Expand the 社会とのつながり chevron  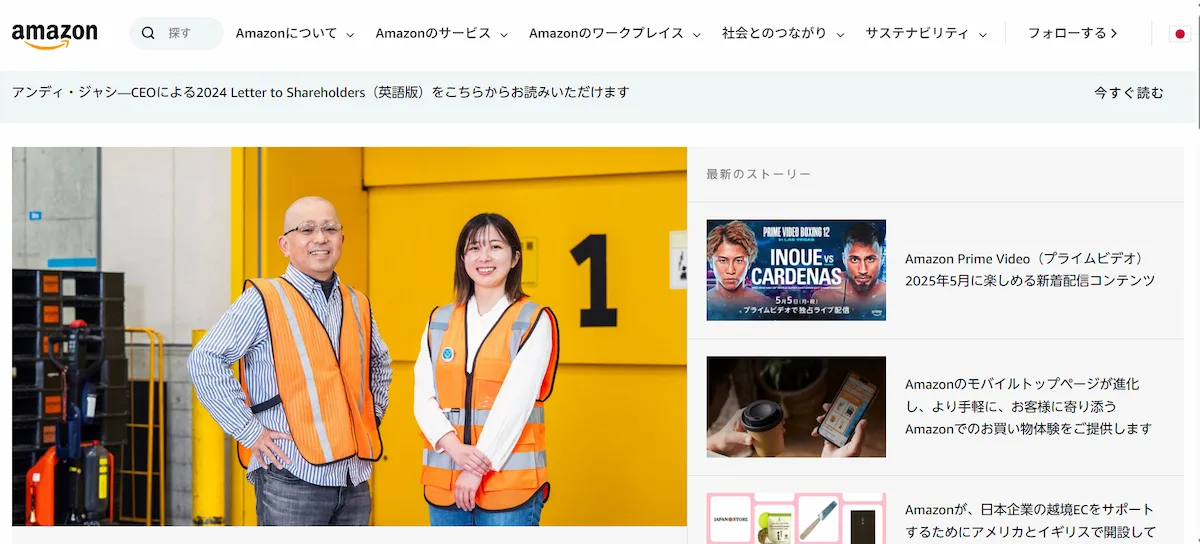[841, 35]
